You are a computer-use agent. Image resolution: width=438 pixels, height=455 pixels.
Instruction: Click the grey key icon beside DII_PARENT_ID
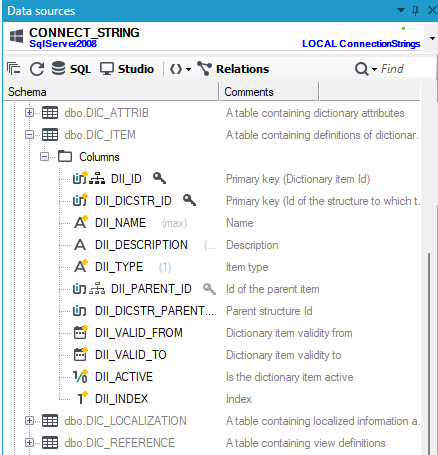click(x=209, y=289)
